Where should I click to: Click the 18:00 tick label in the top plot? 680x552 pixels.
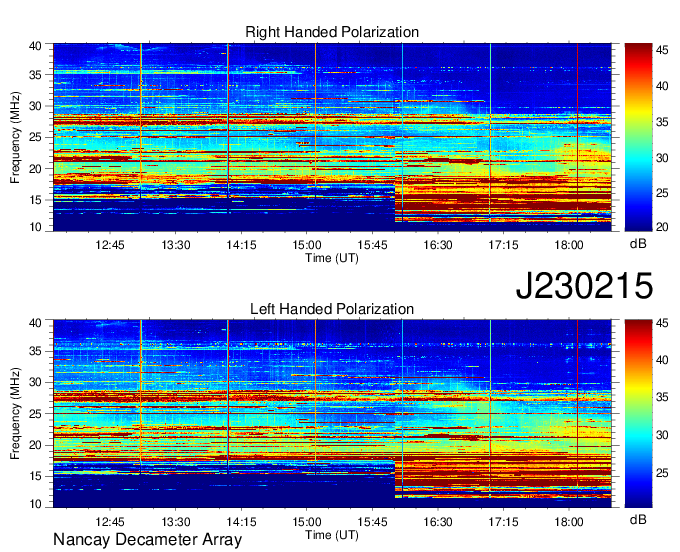click(569, 245)
